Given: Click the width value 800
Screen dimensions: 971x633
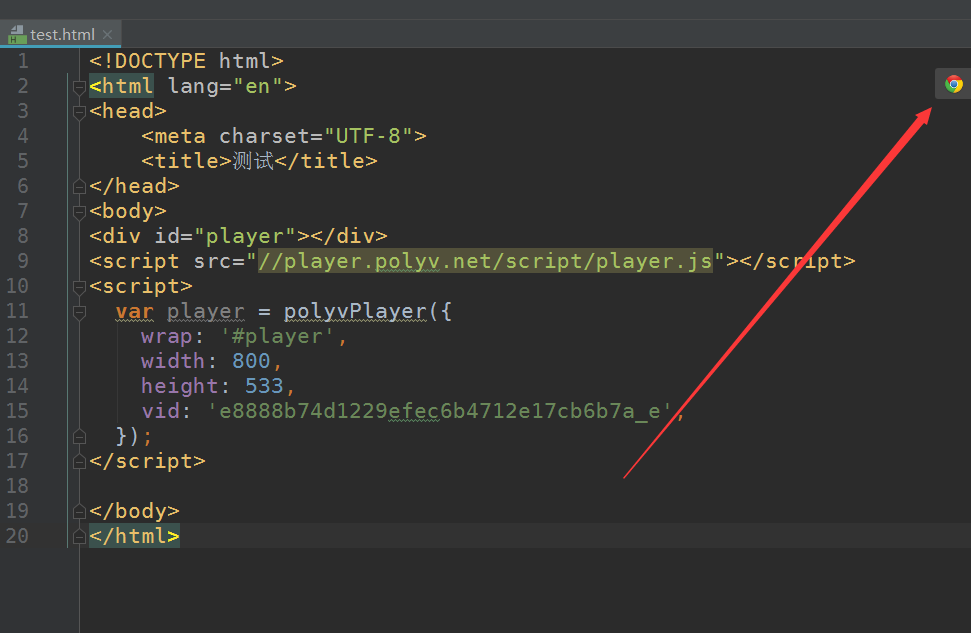Looking at the screenshot, I should 251,361.
